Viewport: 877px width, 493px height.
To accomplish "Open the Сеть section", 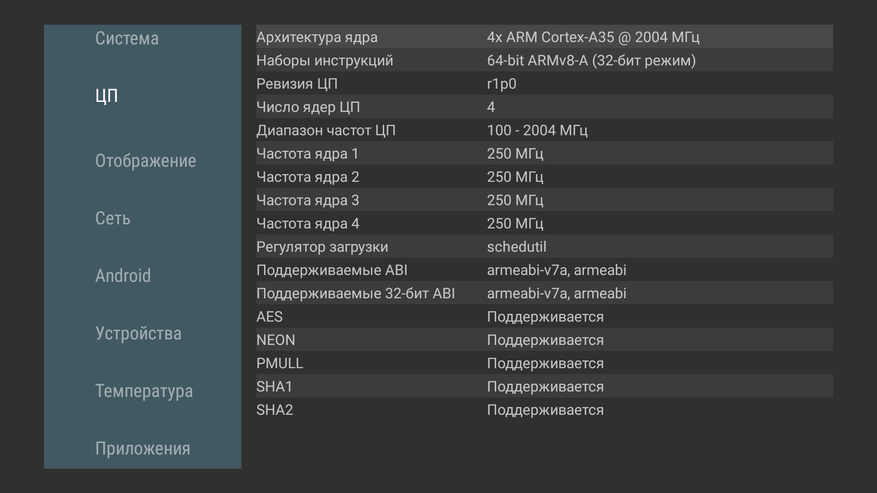I will tap(113, 218).
